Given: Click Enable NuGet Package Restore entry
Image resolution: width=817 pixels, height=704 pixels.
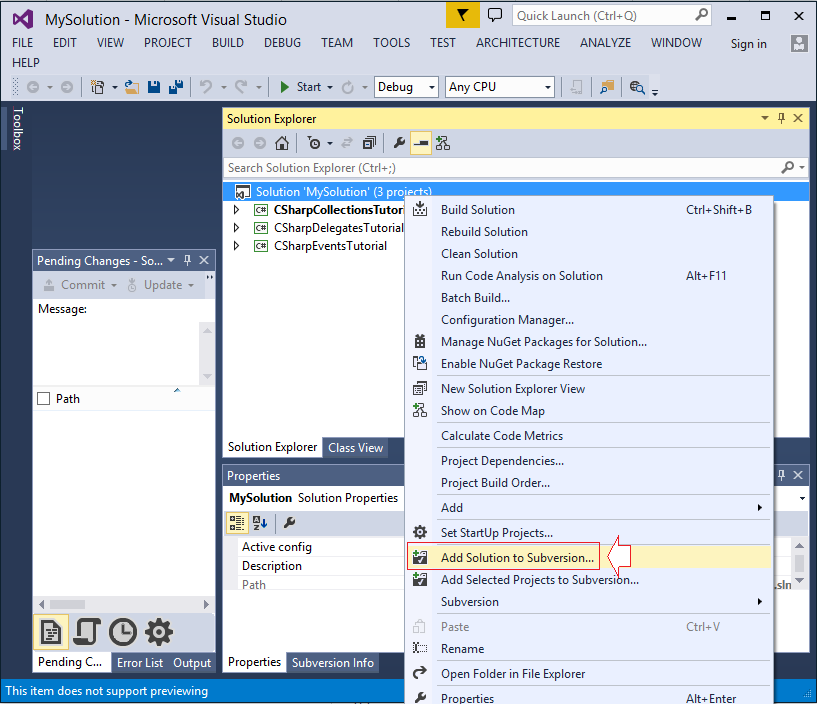Looking at the screenshot, I should [x=588, y=364].
